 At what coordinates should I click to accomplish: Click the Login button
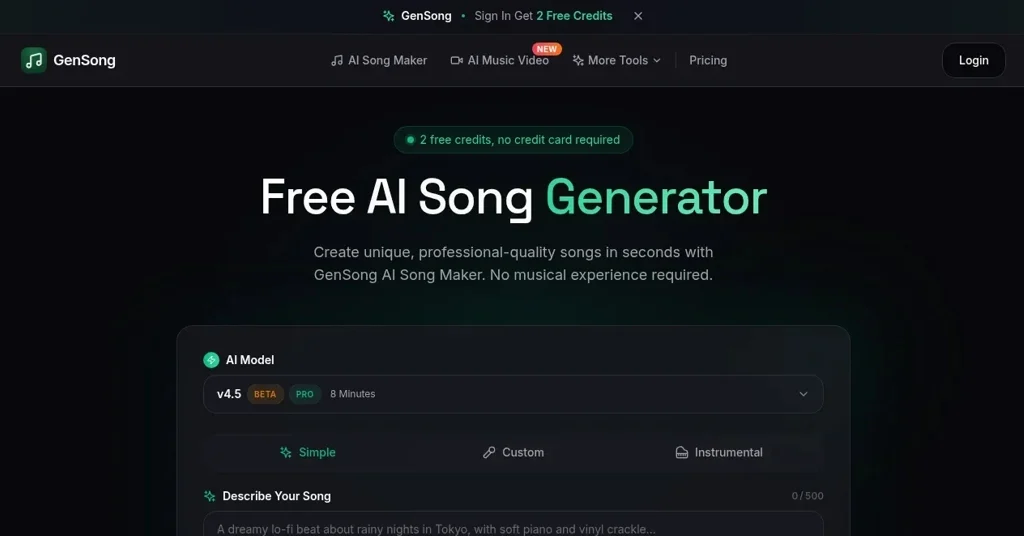973,60
